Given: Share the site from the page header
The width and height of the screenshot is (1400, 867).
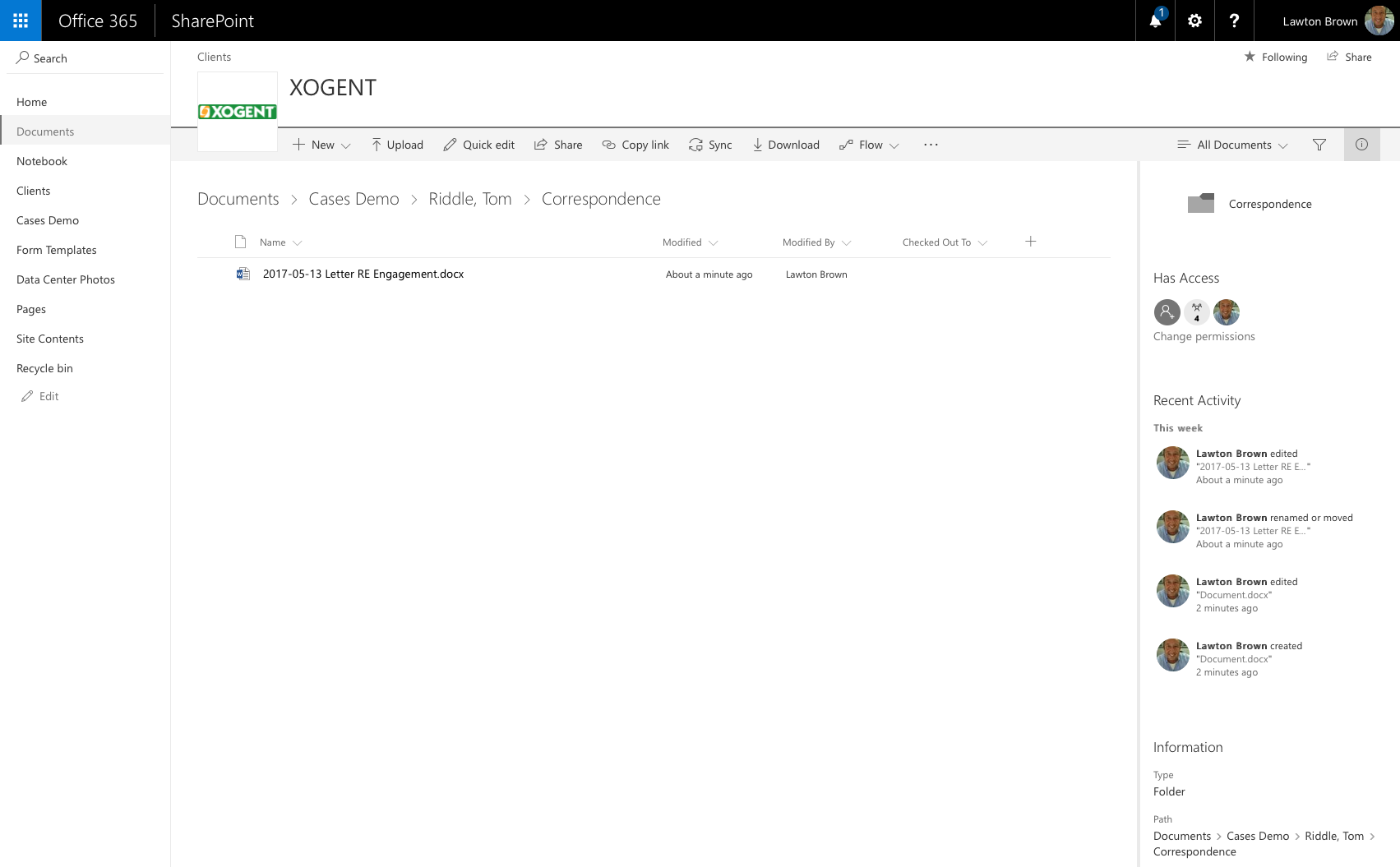Looking at the screenshot, I should (x=1349, y=57).
